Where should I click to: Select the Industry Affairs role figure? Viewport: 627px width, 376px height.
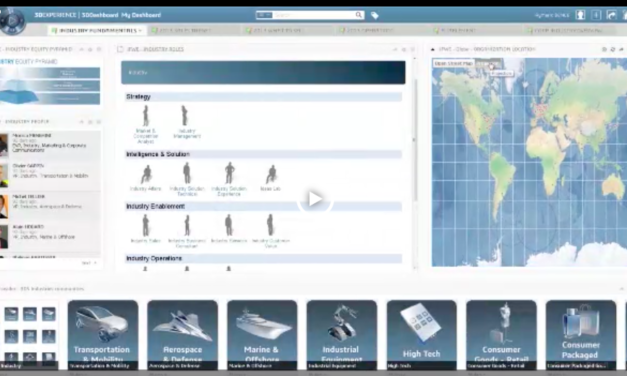click(146, 177)
